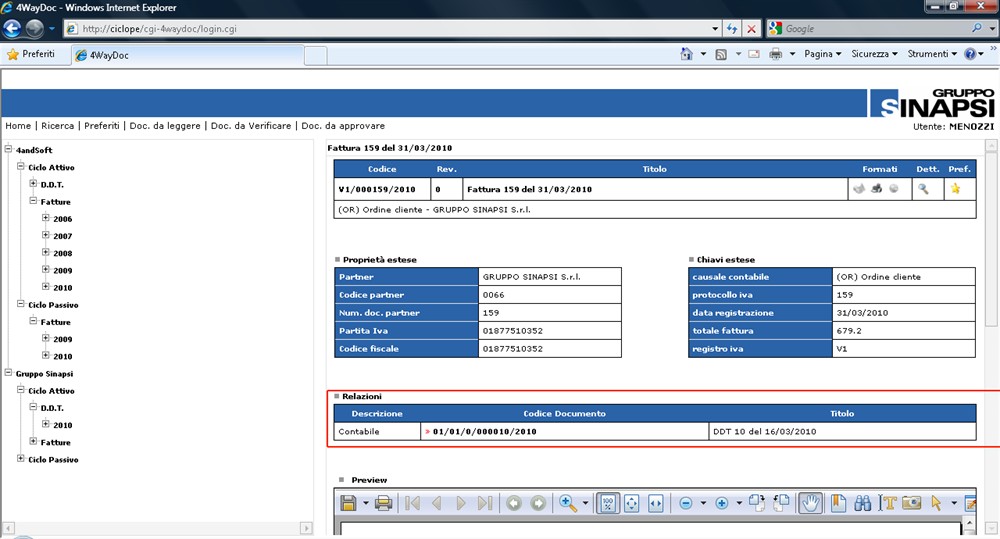Viewport: 1000px width, 539px height.
Task: Click the binoculars search icon
Action: (x=862, y=503)
